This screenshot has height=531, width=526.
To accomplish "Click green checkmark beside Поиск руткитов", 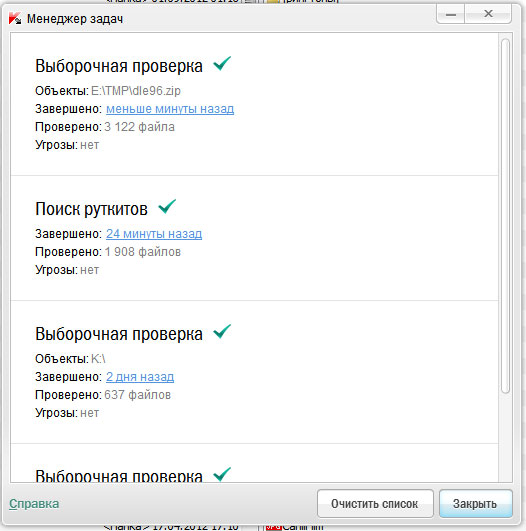I will pyautogui.click(x=167, y=206).
